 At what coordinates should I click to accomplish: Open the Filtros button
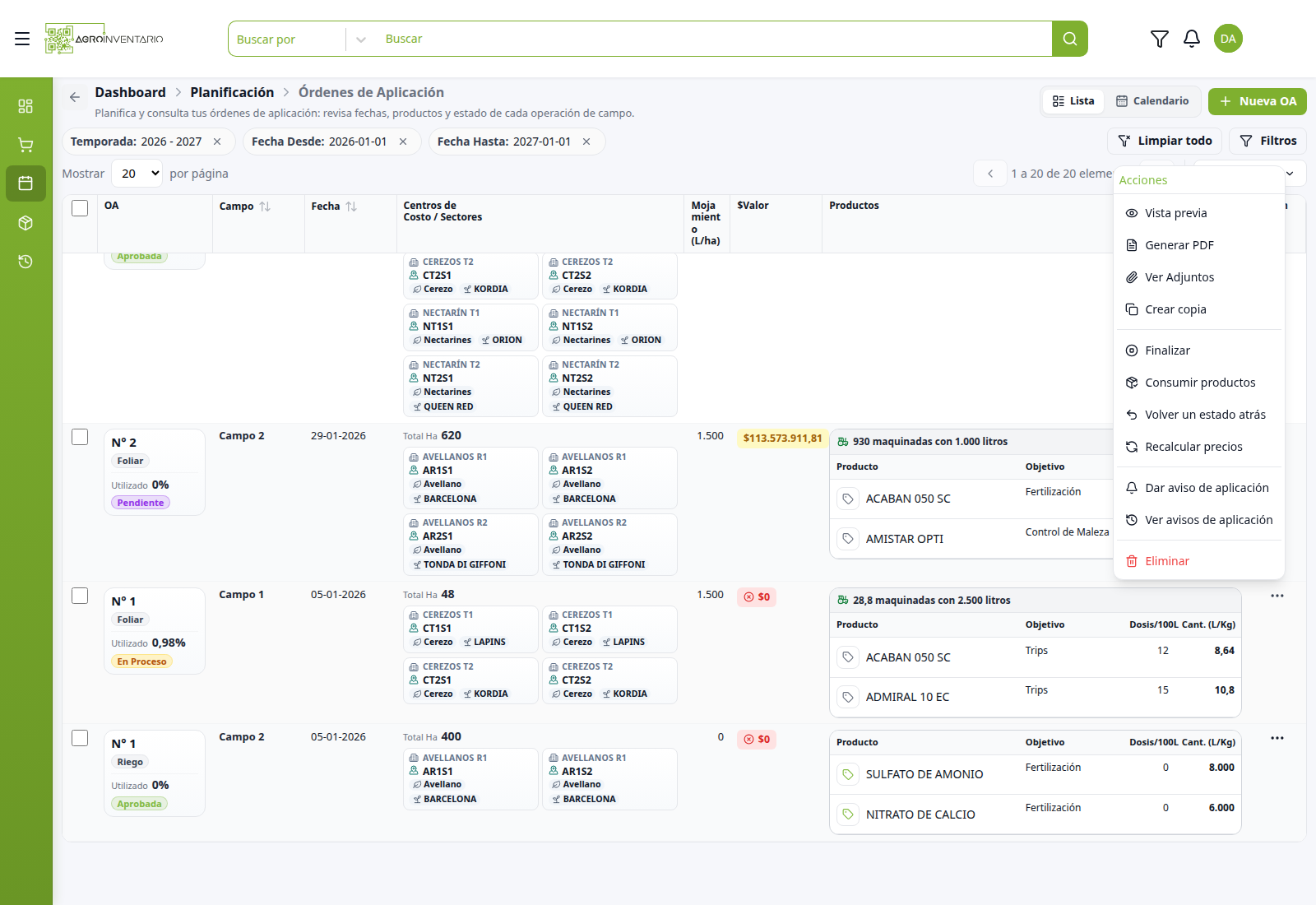tap(1267, 142)
